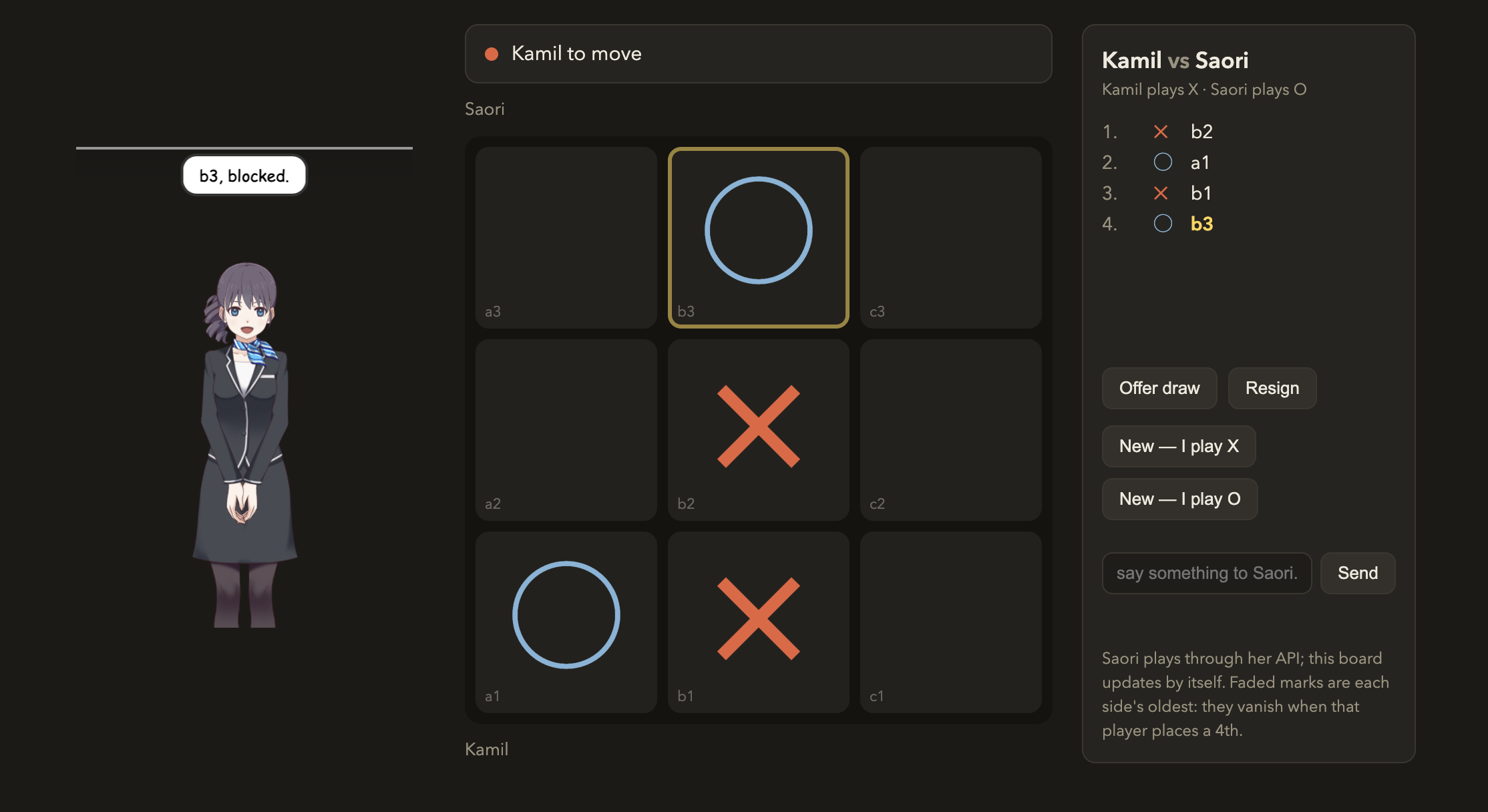This screenshot has height=812, width=1488.
Task: Send the chat message to Saori
Action: point(1358,573)
